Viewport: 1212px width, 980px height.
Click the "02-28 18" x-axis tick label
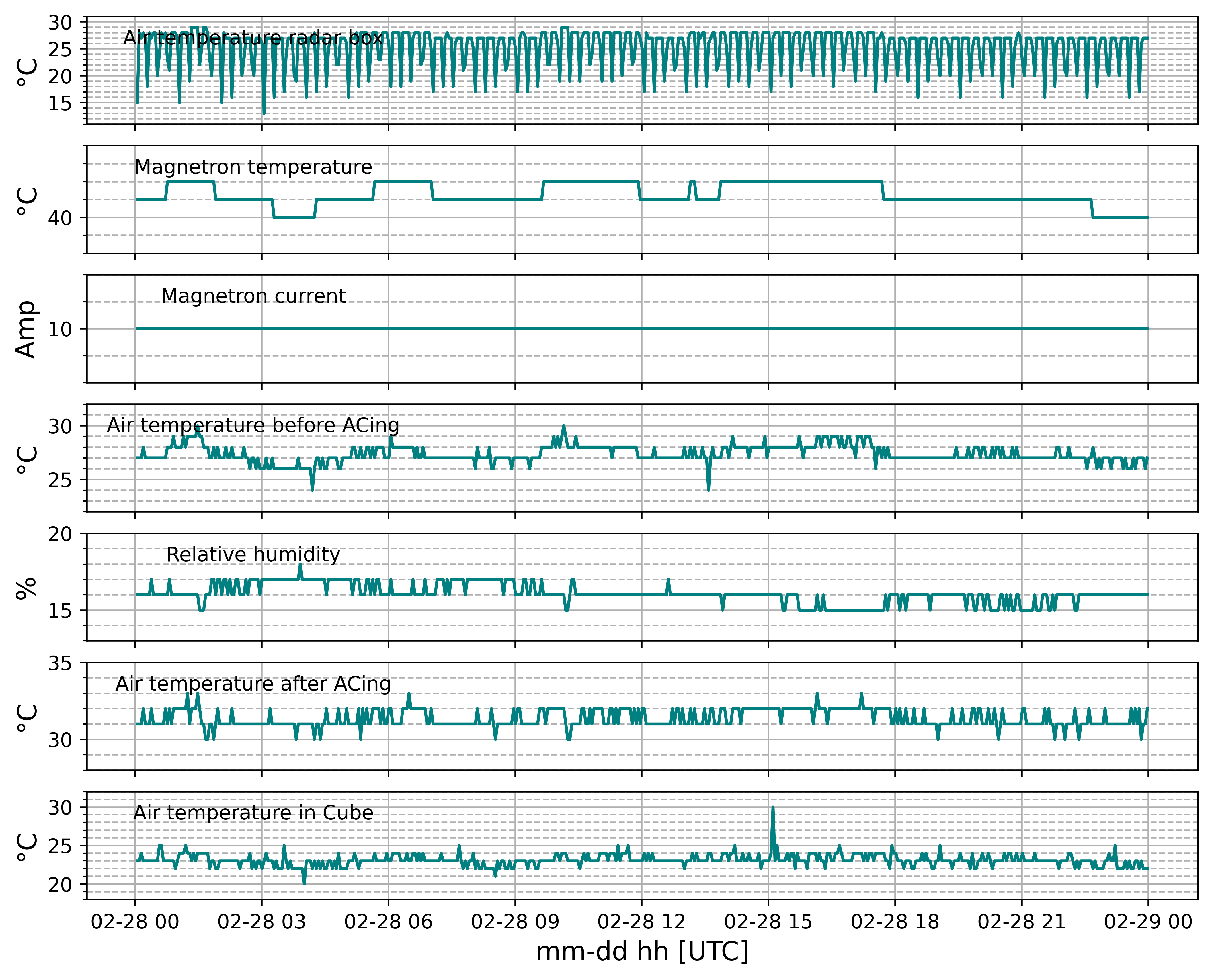[895, 922]
